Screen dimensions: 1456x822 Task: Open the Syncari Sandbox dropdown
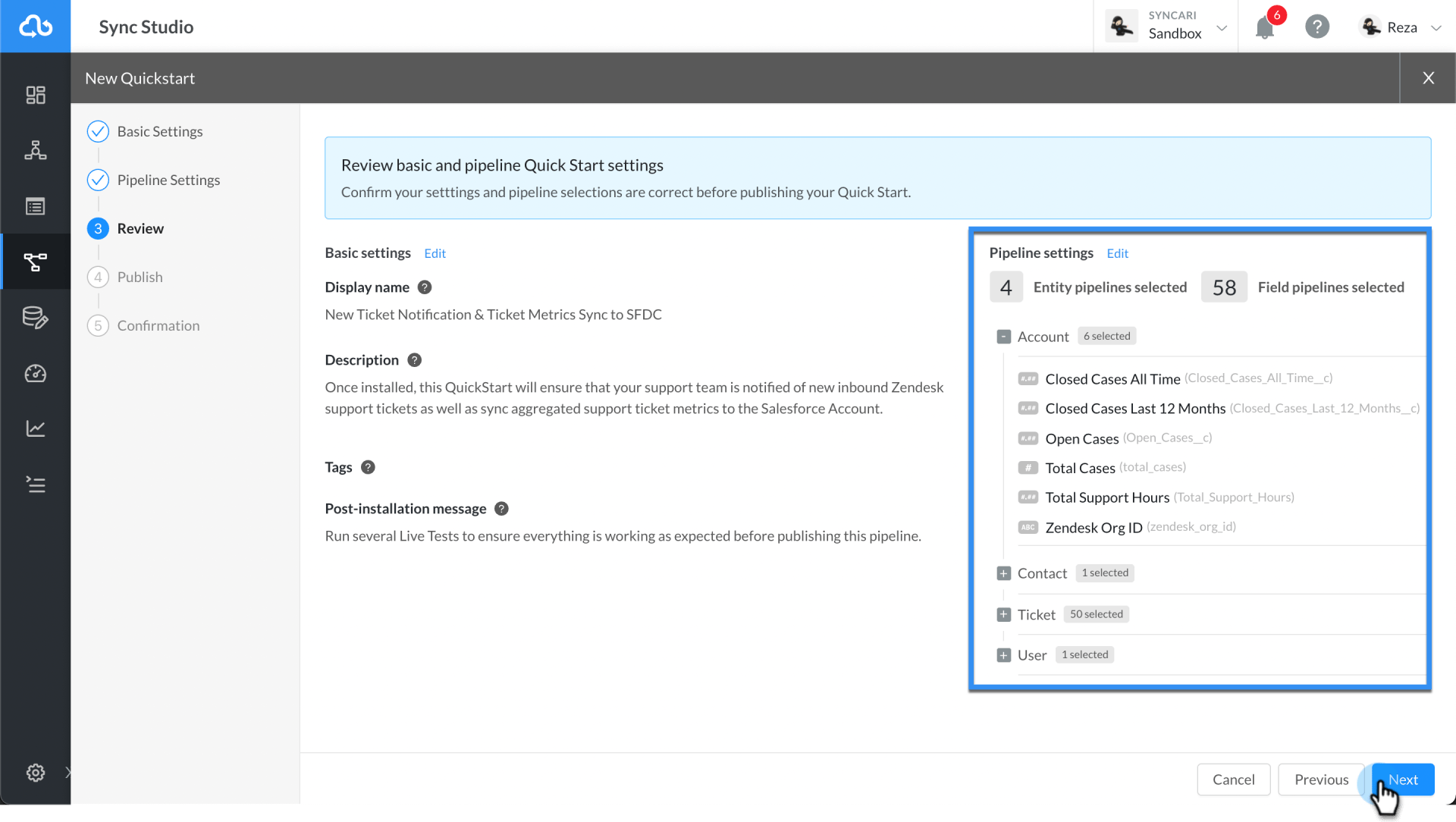1222,28
